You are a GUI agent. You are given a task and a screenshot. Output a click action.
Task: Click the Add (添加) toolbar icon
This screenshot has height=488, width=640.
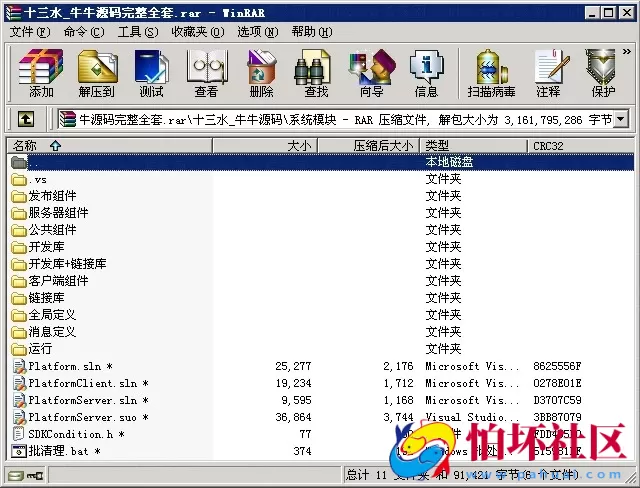41,73
